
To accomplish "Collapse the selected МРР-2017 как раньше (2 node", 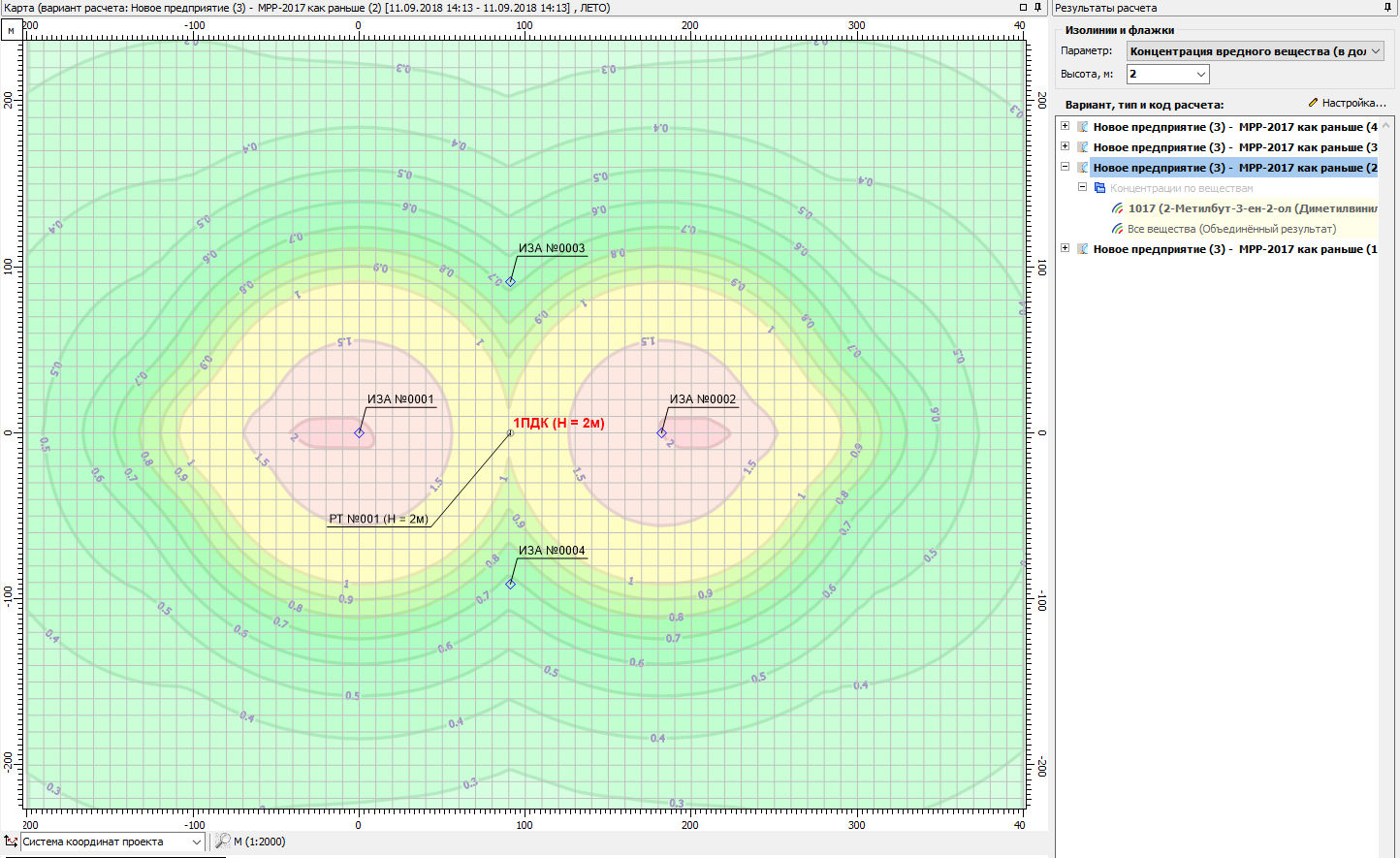I will point(1065,167).
